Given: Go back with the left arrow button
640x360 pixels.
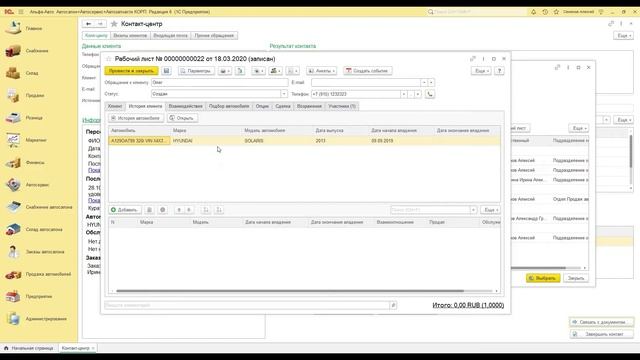Looking at the screenshot, I should click(x=88, y=24).
